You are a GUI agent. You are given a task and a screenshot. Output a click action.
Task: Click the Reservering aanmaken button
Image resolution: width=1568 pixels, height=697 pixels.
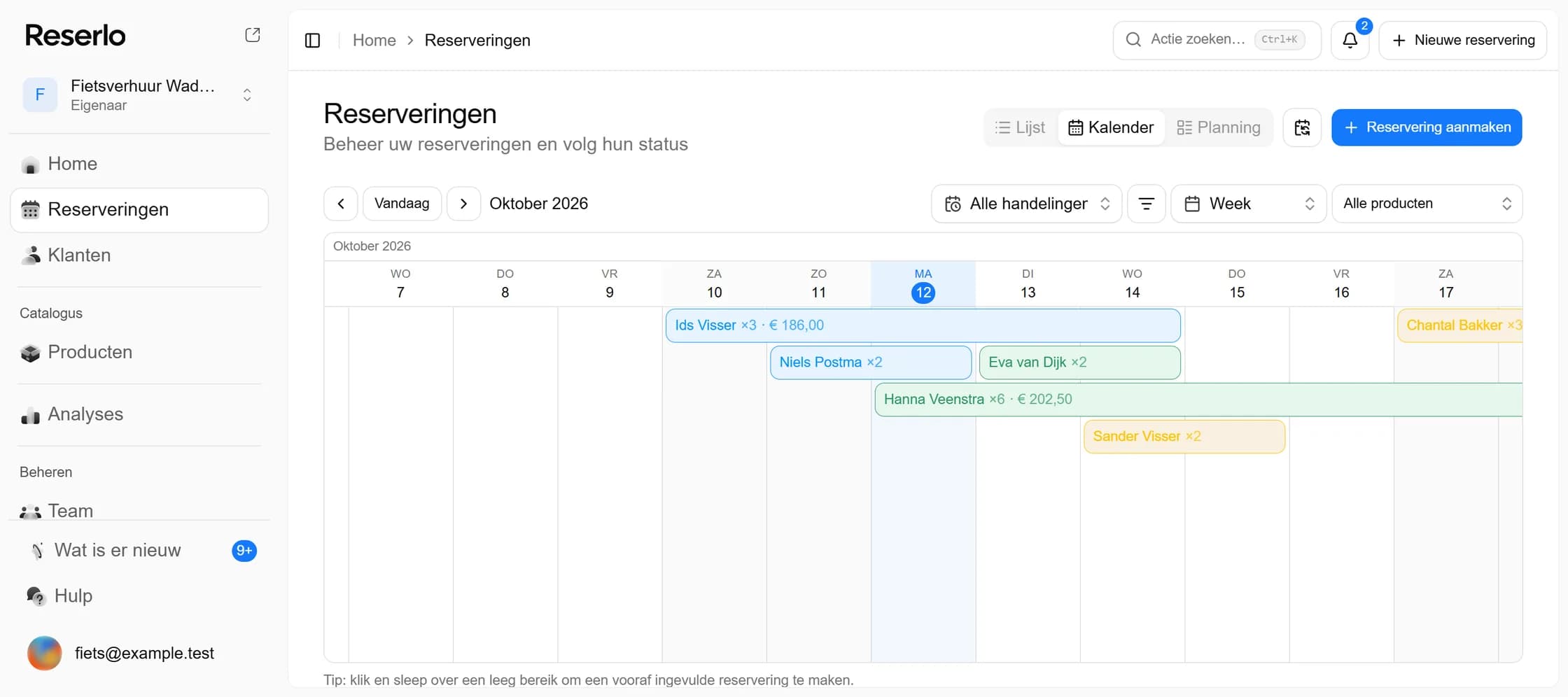coord(1427,127)
